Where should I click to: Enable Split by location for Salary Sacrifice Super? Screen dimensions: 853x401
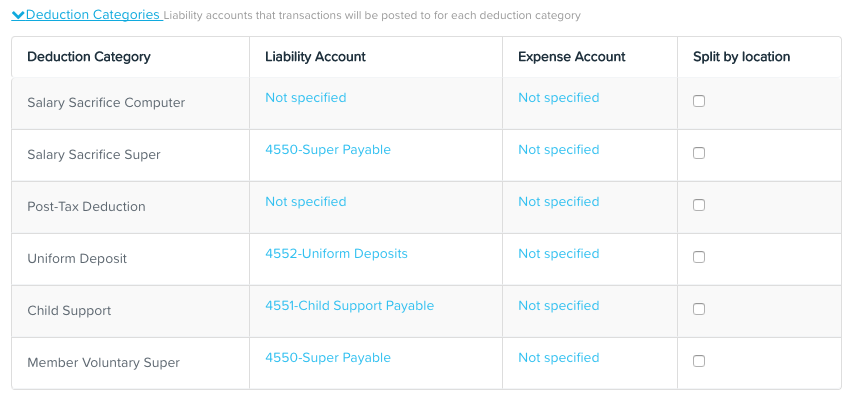click(x=699, y=153)
